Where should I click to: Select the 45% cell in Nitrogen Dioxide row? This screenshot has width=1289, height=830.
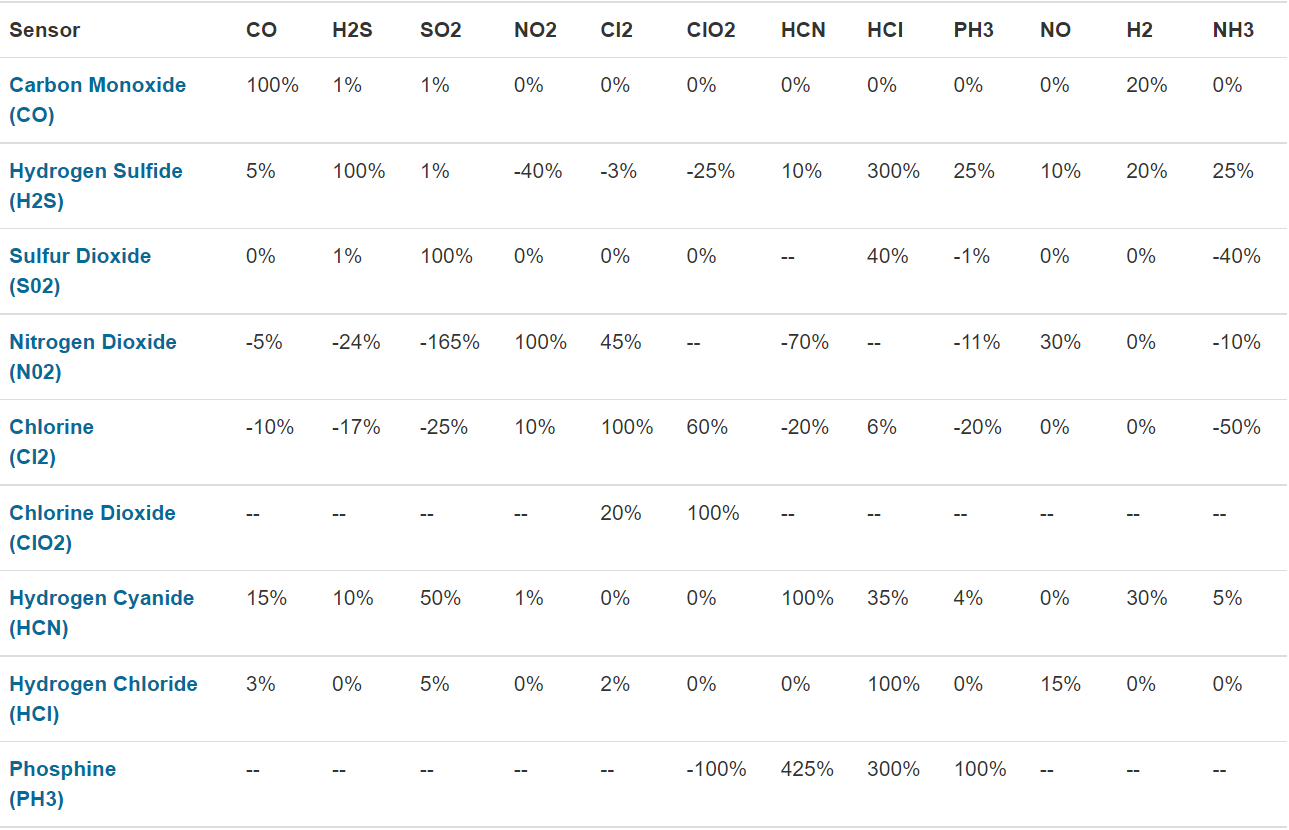click(x=620, y=342)
